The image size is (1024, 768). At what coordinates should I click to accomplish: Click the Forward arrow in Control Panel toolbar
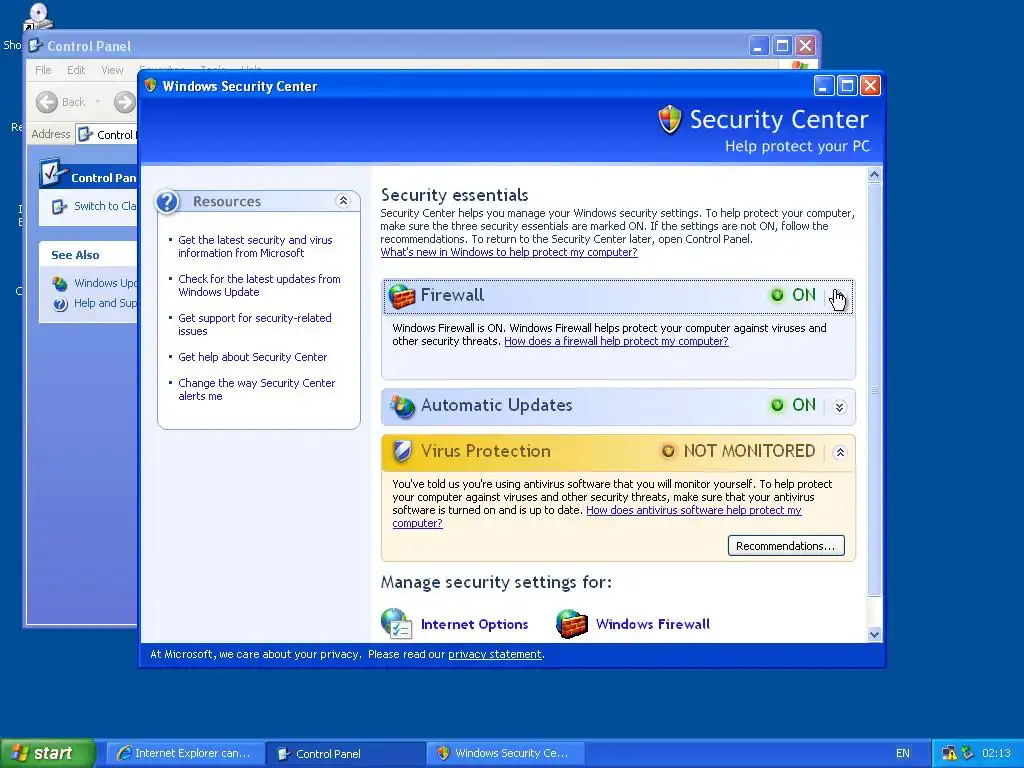click(x=124, y=102)
